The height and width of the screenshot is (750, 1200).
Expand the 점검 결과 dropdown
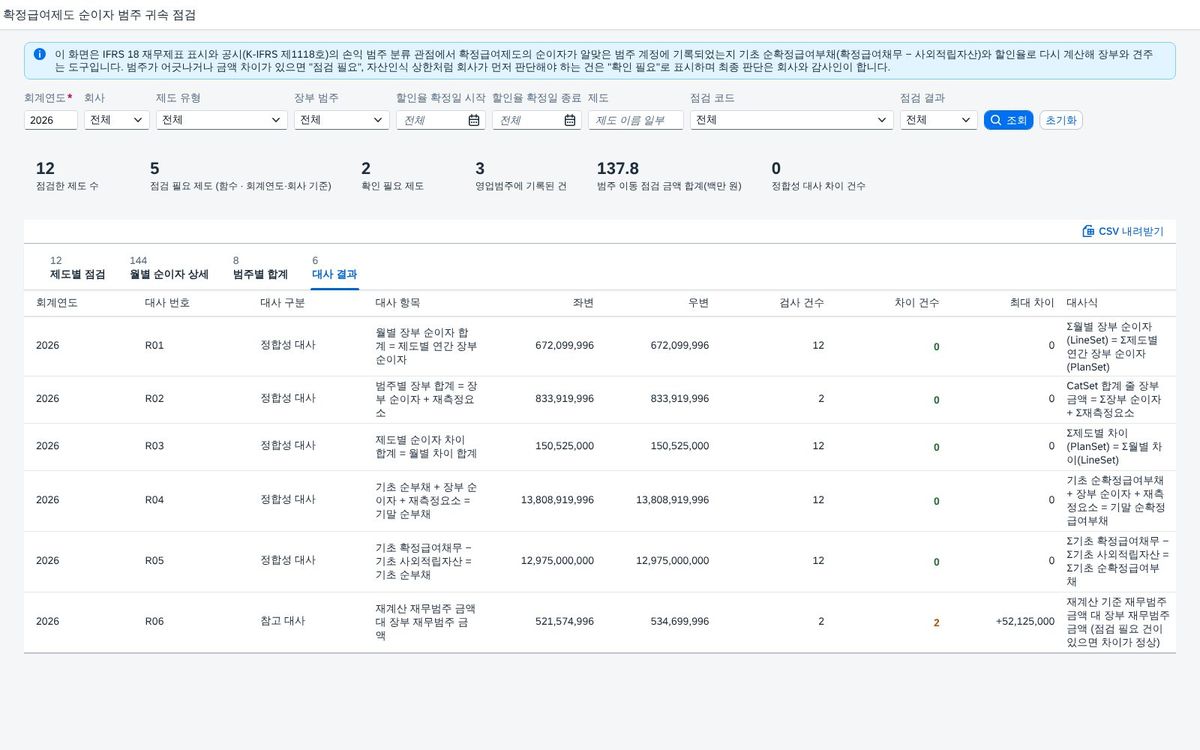[938, 120]
